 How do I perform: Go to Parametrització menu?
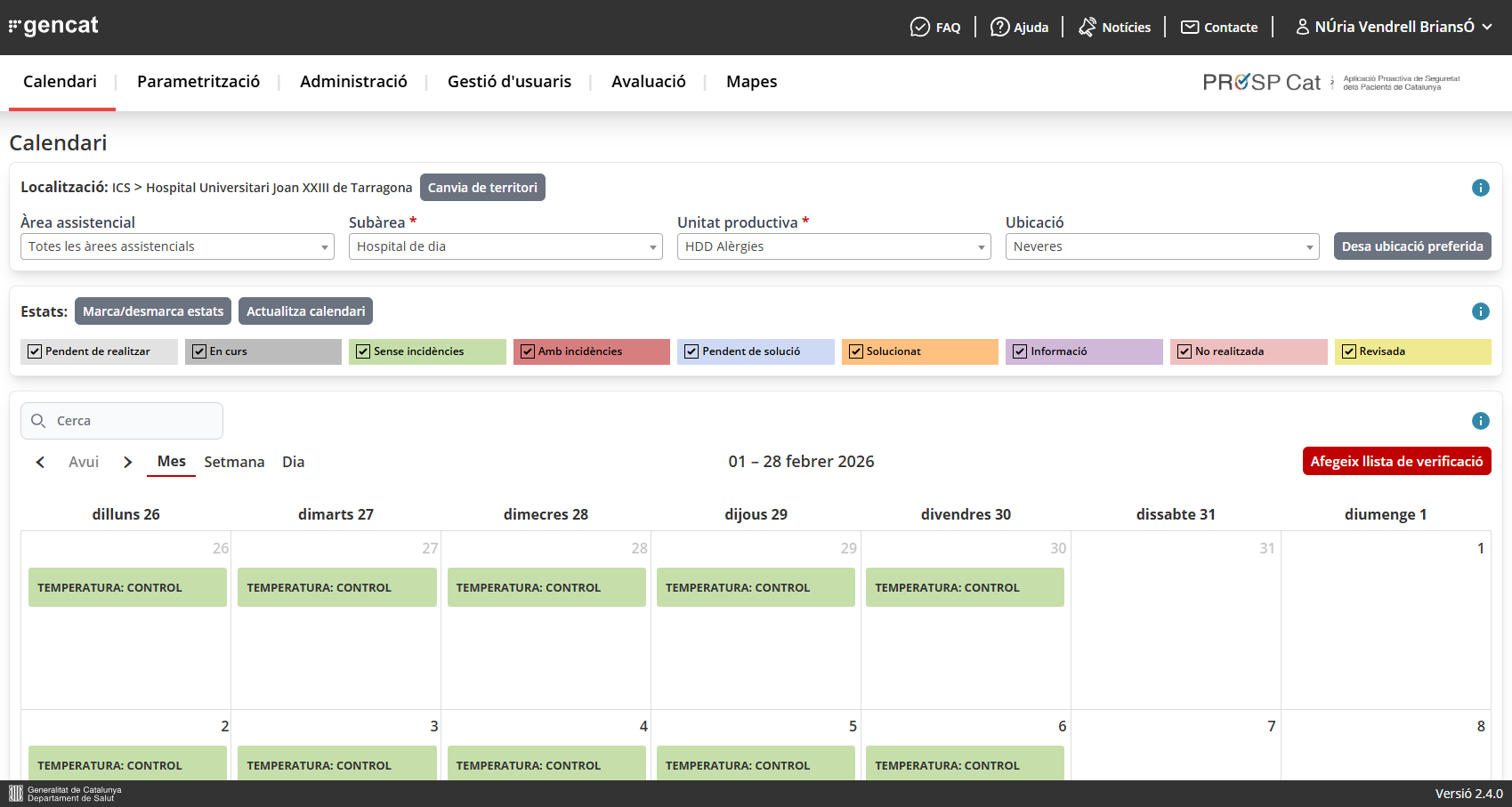coord(198,82)
